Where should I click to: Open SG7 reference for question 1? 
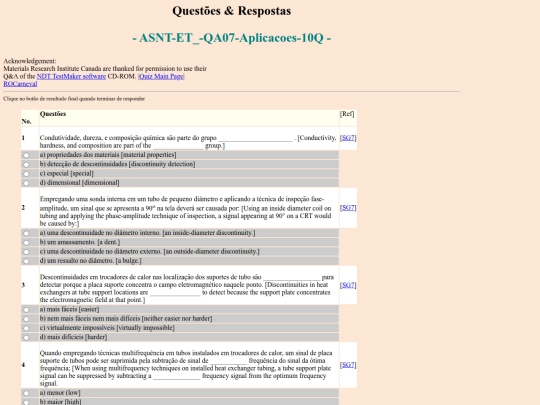tap(348, 138)
